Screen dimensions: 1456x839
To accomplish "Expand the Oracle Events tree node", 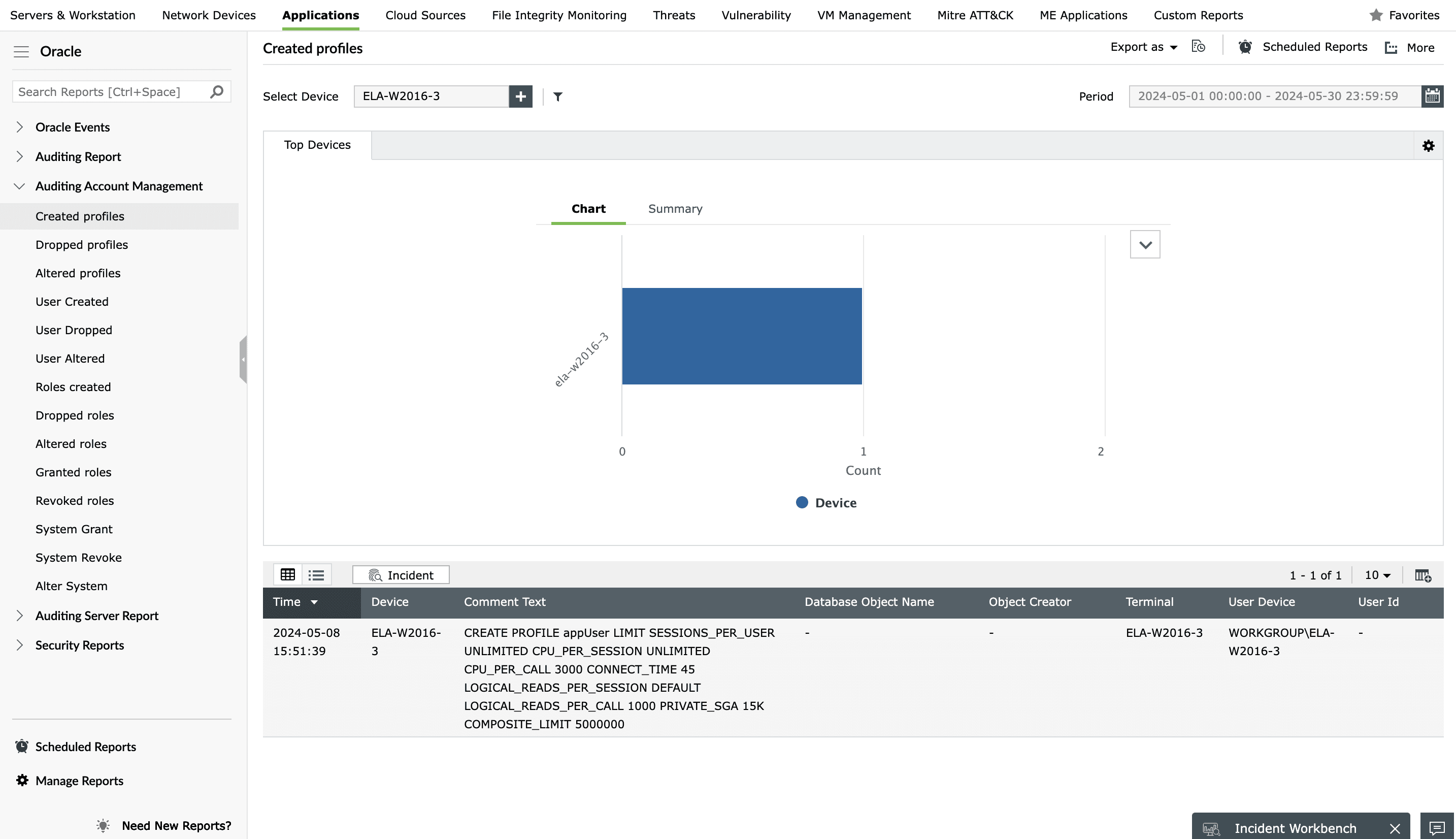I will point(20,127).
